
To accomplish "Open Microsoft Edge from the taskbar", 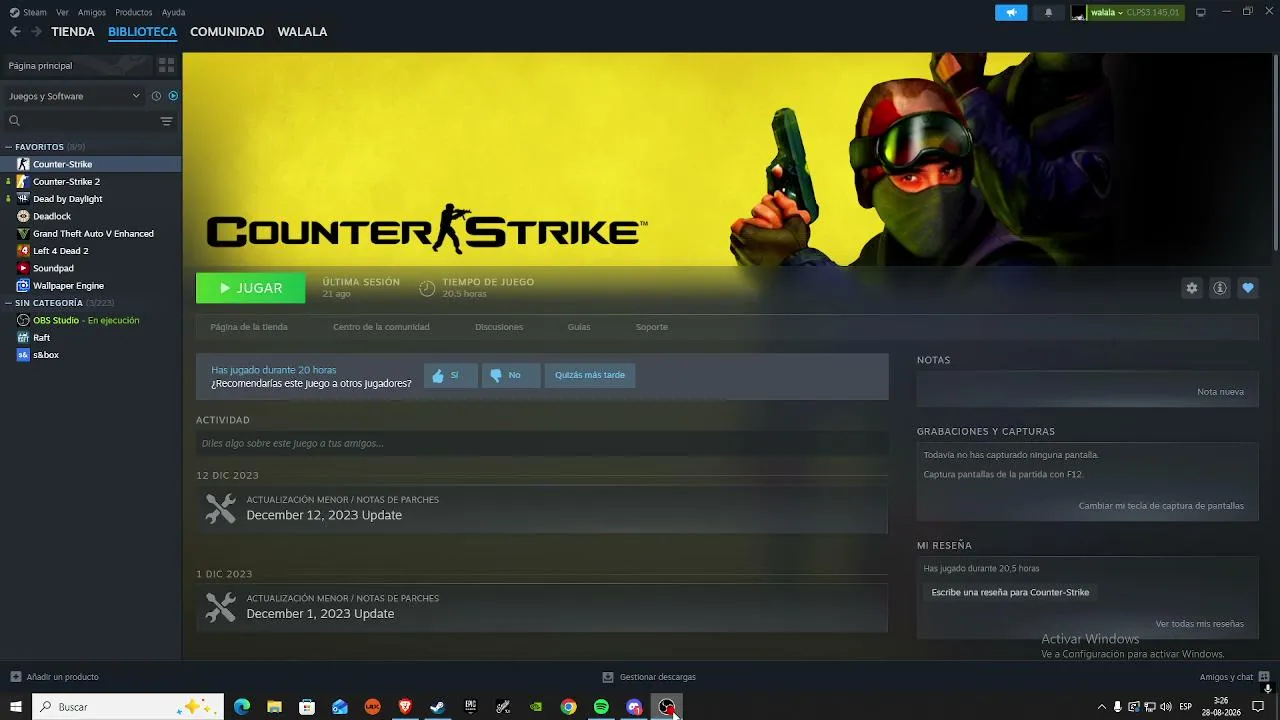I will pyautogui.click(x=242, y=707).
